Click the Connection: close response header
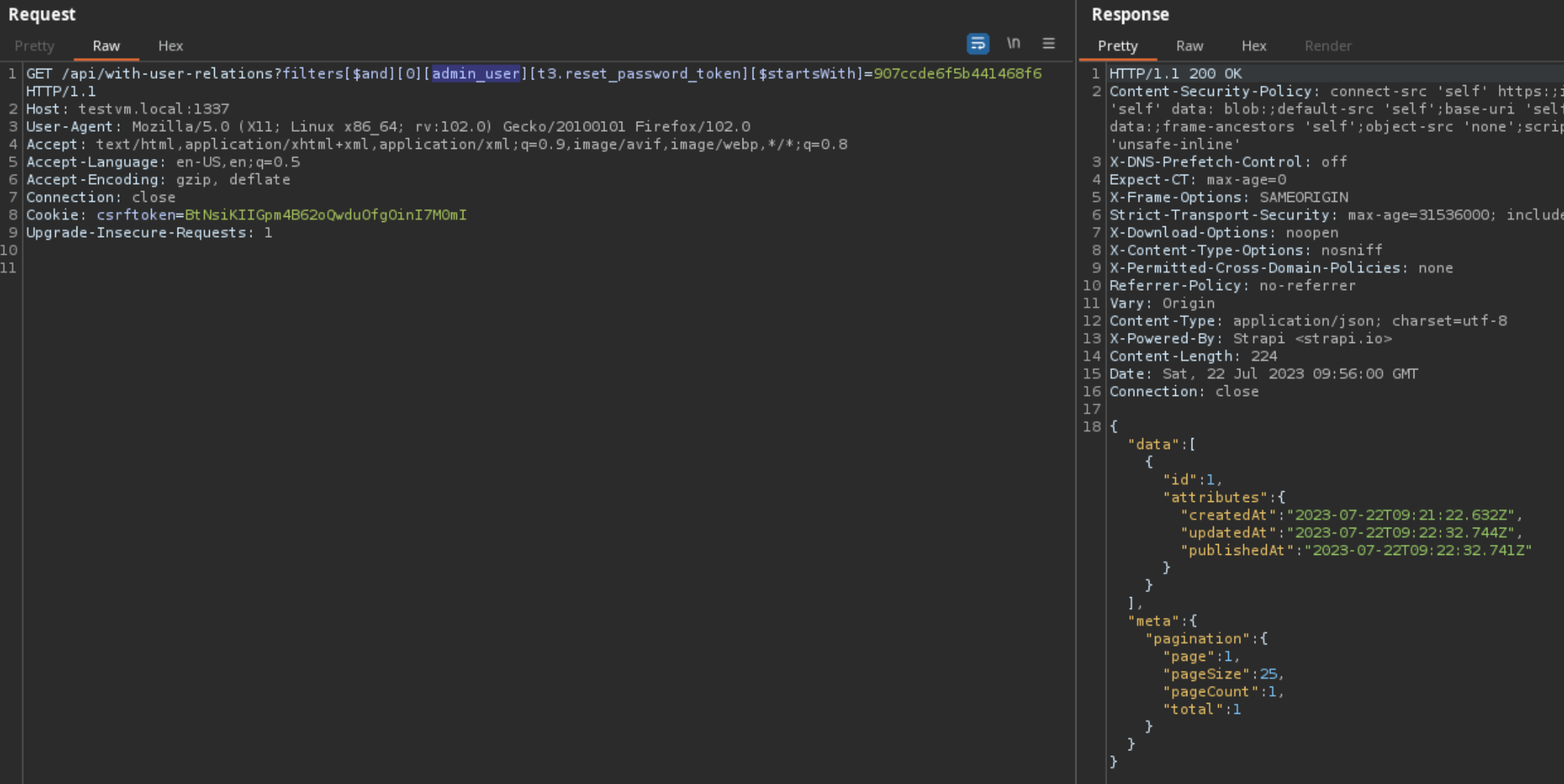Image resolution: width=1564 pixels, height=784 pixels. tap(1184, 392)
